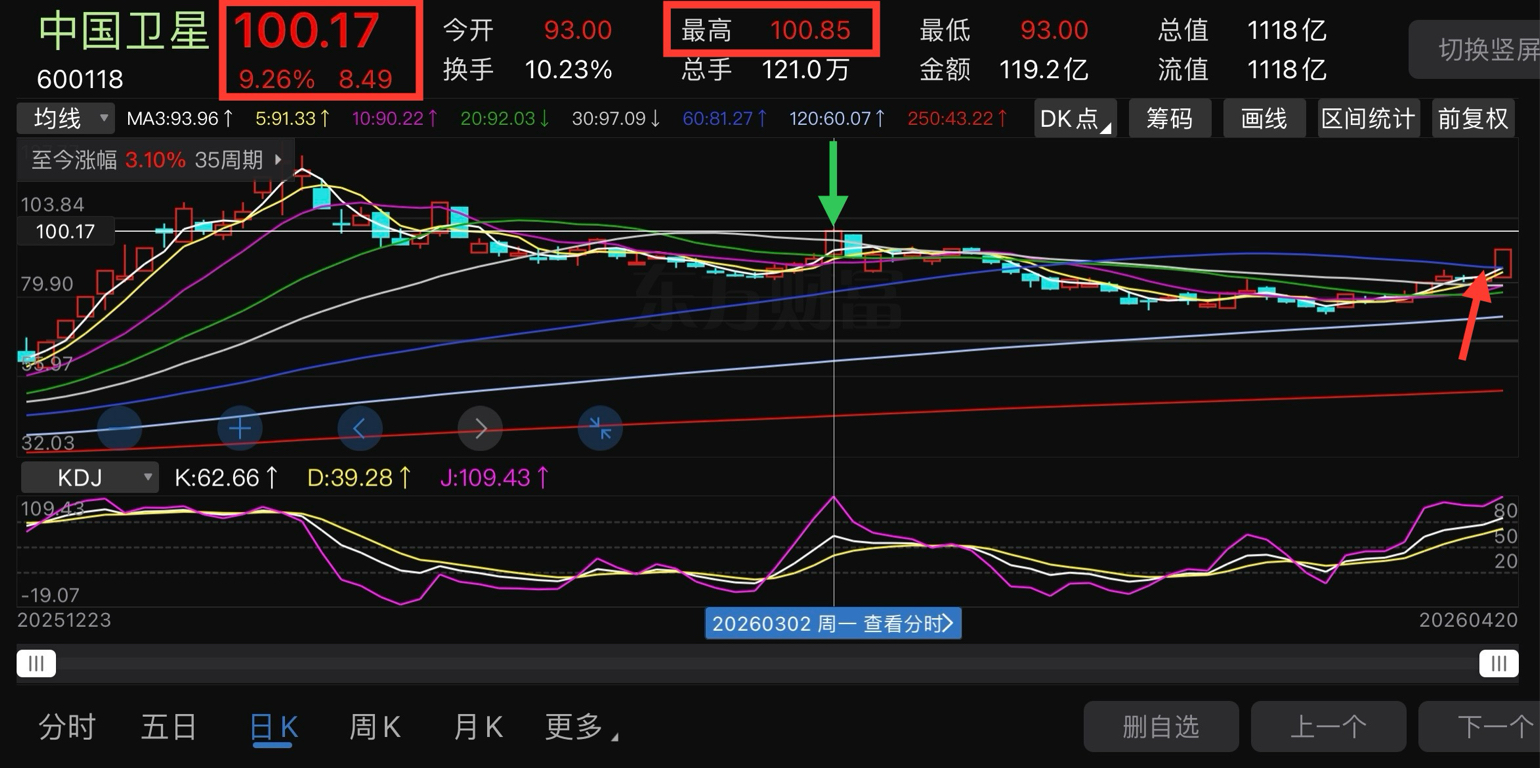Open intraday via 20260302 周一 查看分时
Viewport: 1540px width, 768px height.
tap(833, 624)
